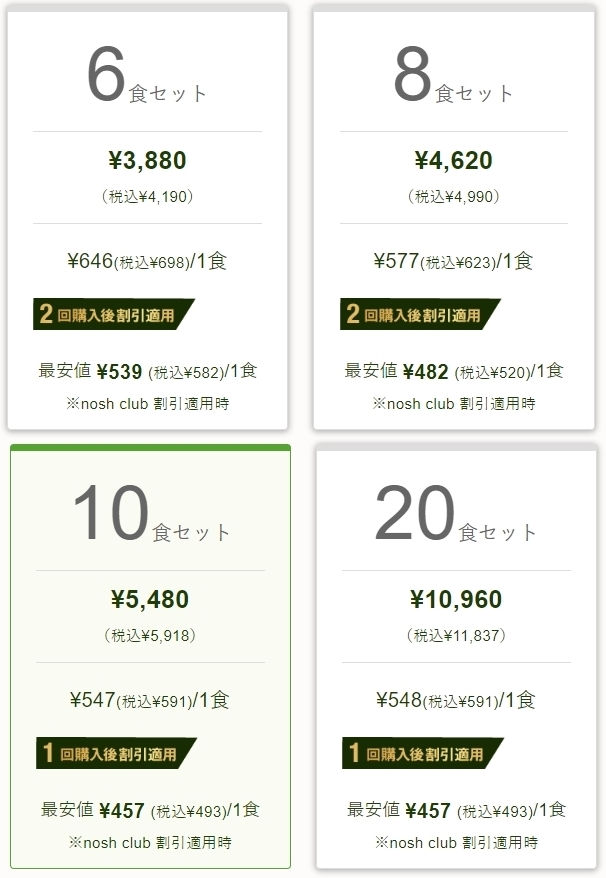Image resolution: width=606 pixels, height=878 pixels.
Task: Click the 税込¥5,918 tax-included price
Action: 150,636
